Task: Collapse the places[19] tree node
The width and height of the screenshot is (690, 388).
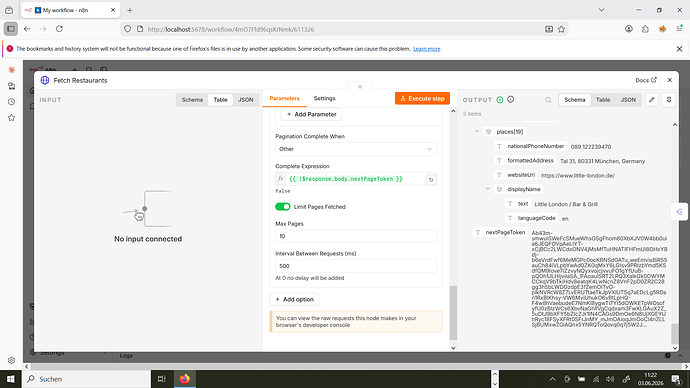Action: click(477, 132)
